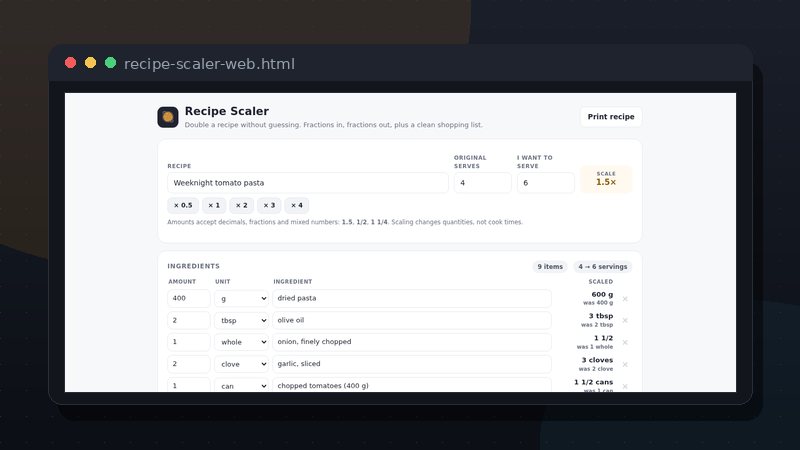Edit the amount field for chopped tomatoes
Image resolution: width=800 pixels, height=450 pixels.
pos(189,386)
